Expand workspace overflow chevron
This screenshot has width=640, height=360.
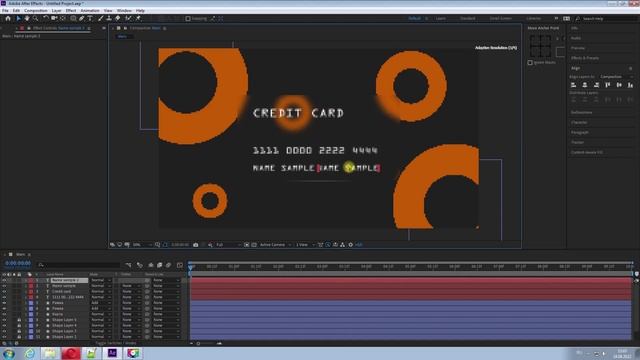pos(556,18)
